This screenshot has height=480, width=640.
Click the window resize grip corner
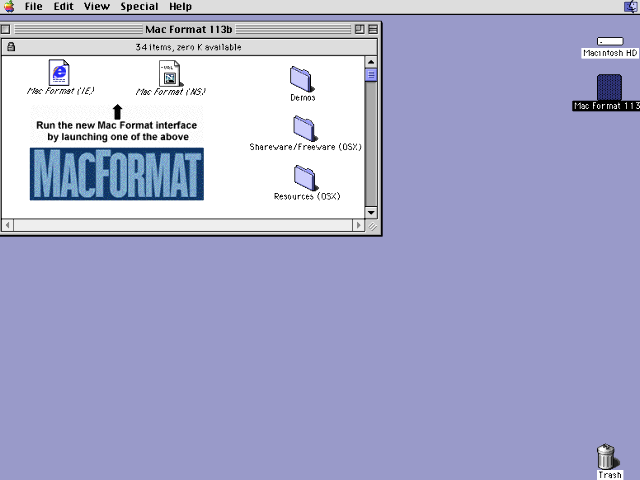point(372,225)
